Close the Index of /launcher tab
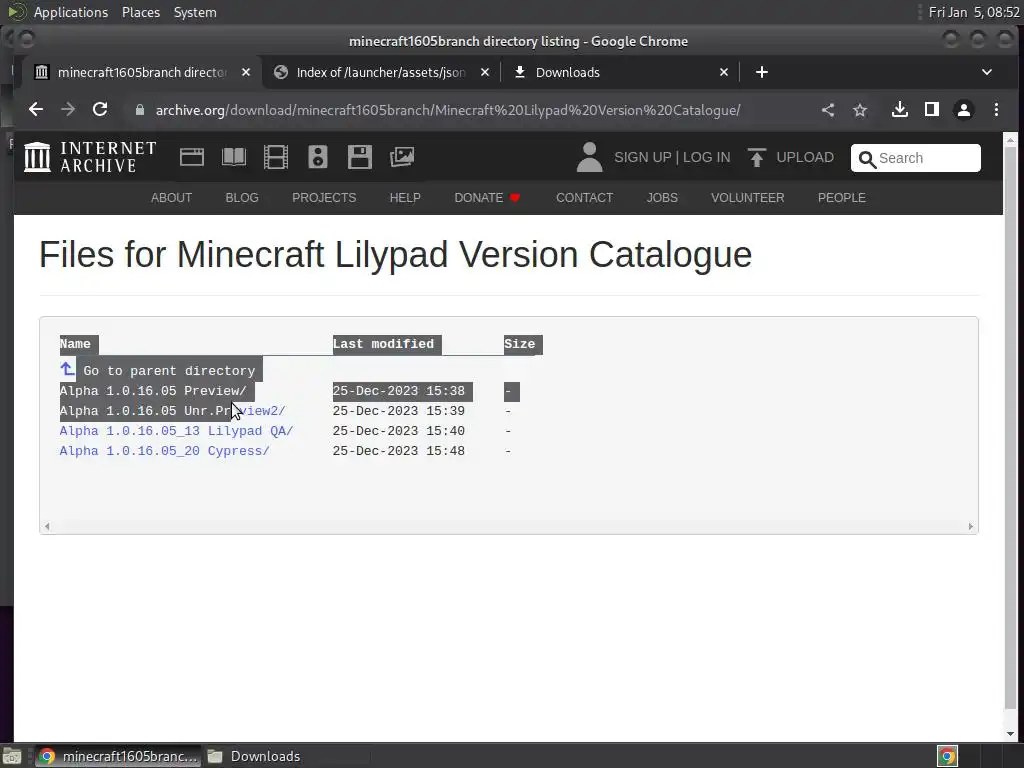 point(485,72)
